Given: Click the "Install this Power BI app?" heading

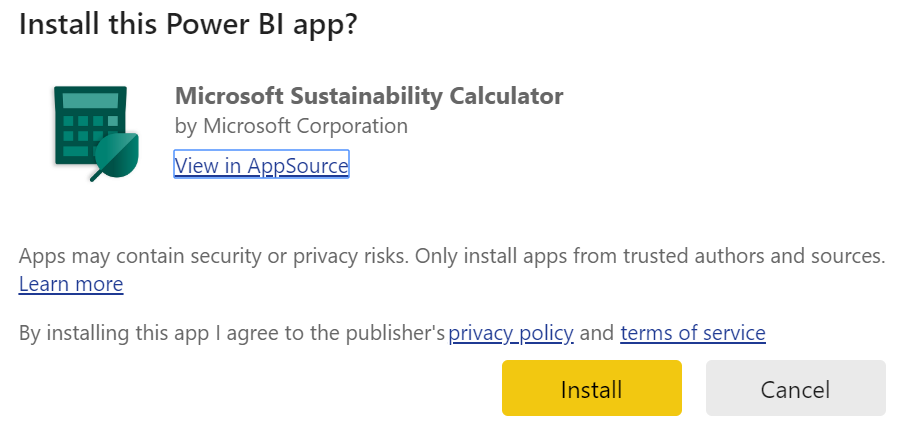Looking at the screenshot, I should (188, 24).
